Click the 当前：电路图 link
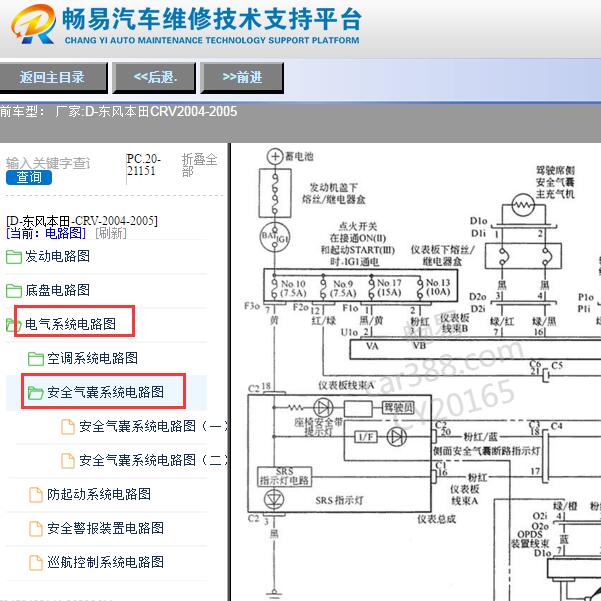 [46, 233]
